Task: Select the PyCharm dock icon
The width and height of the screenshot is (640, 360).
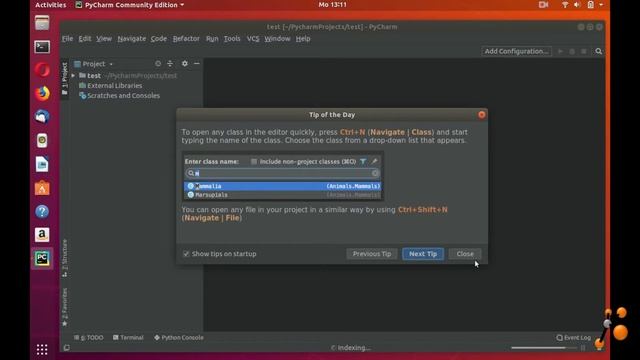Action: tap(42, 258)
